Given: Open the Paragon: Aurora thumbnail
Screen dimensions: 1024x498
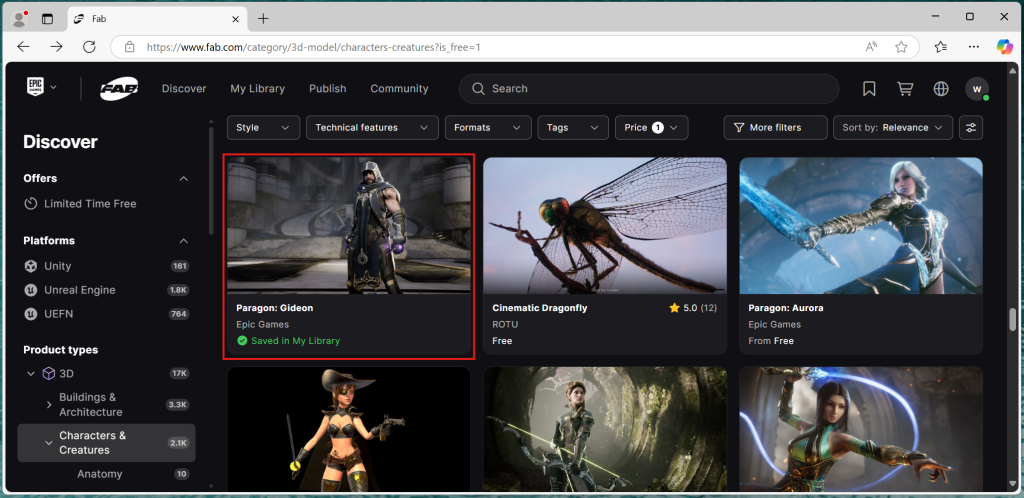Looking at the screenshot, I should click(x=861, y=225).
